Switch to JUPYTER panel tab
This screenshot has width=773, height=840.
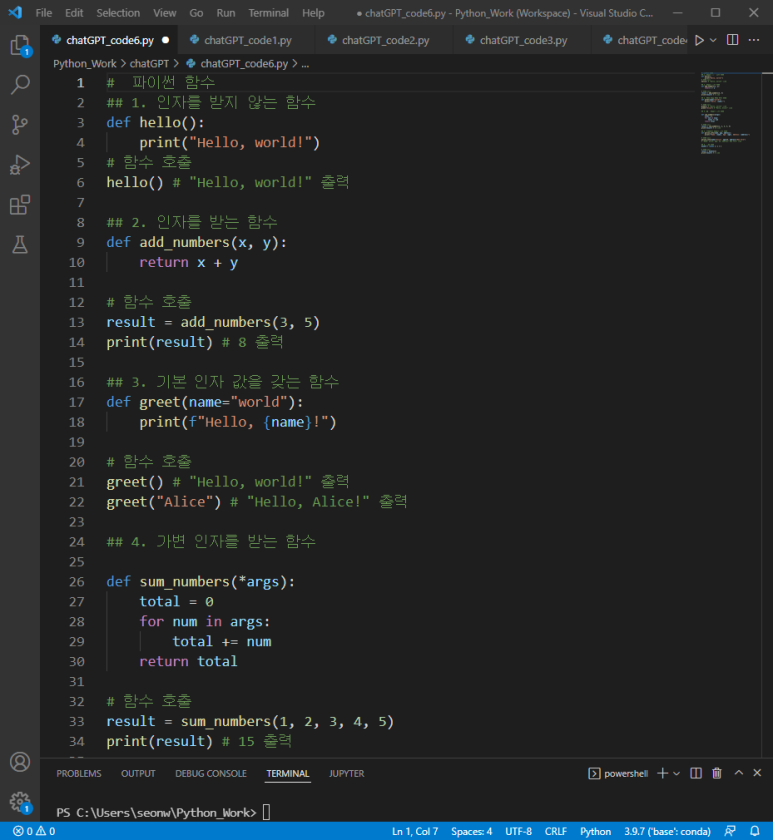[347, 773]
